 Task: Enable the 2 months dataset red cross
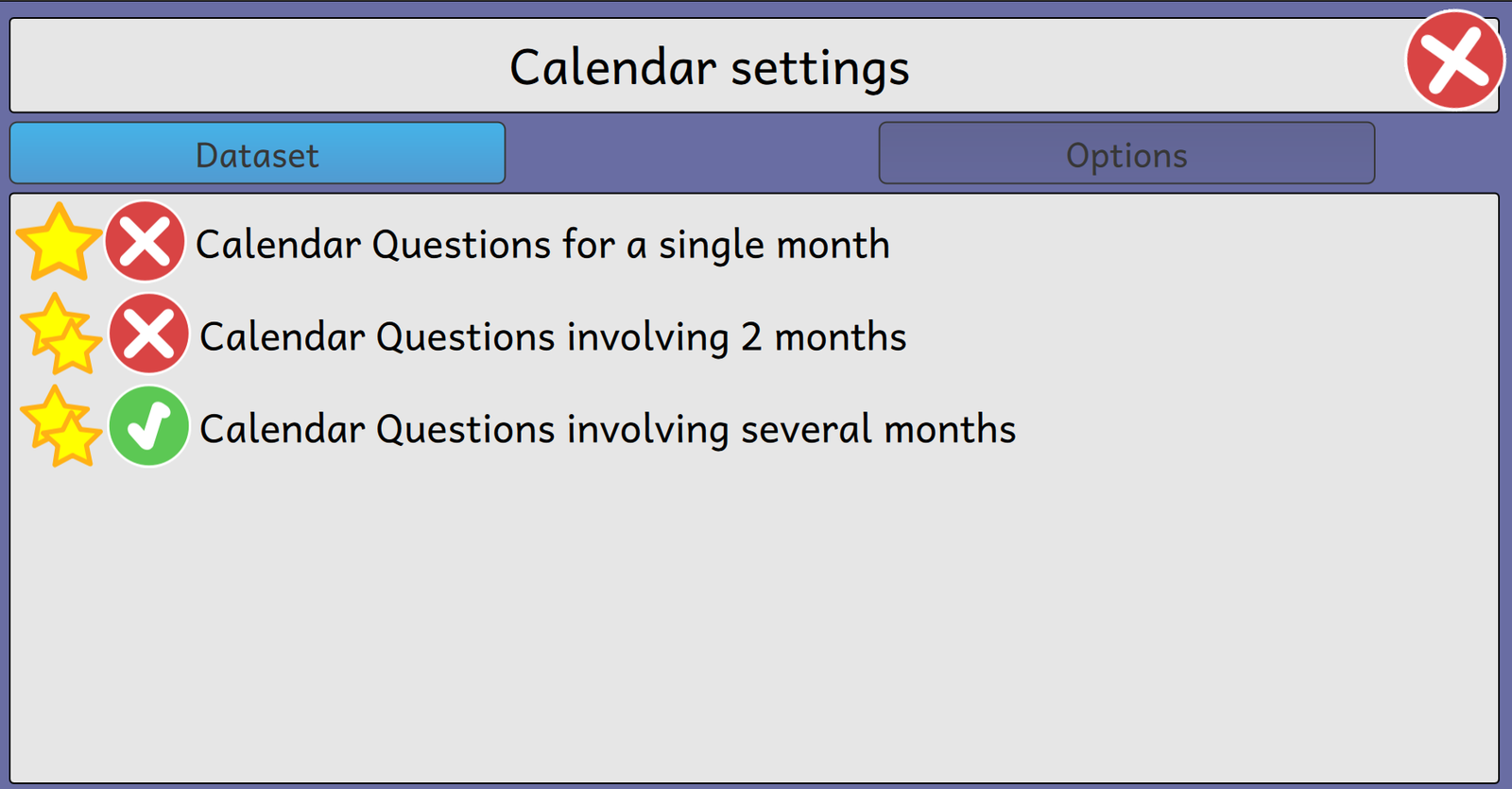148,334
